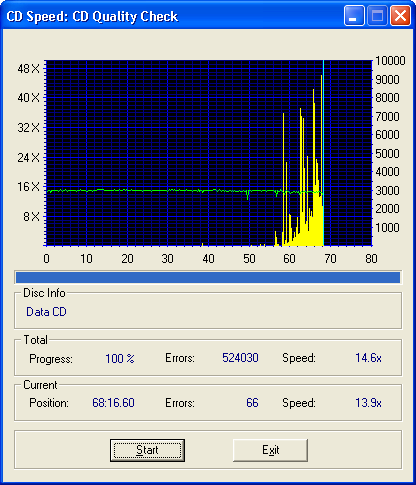Click the blue scan progress bar
416x485 pixels.
[x=208, y=277]
